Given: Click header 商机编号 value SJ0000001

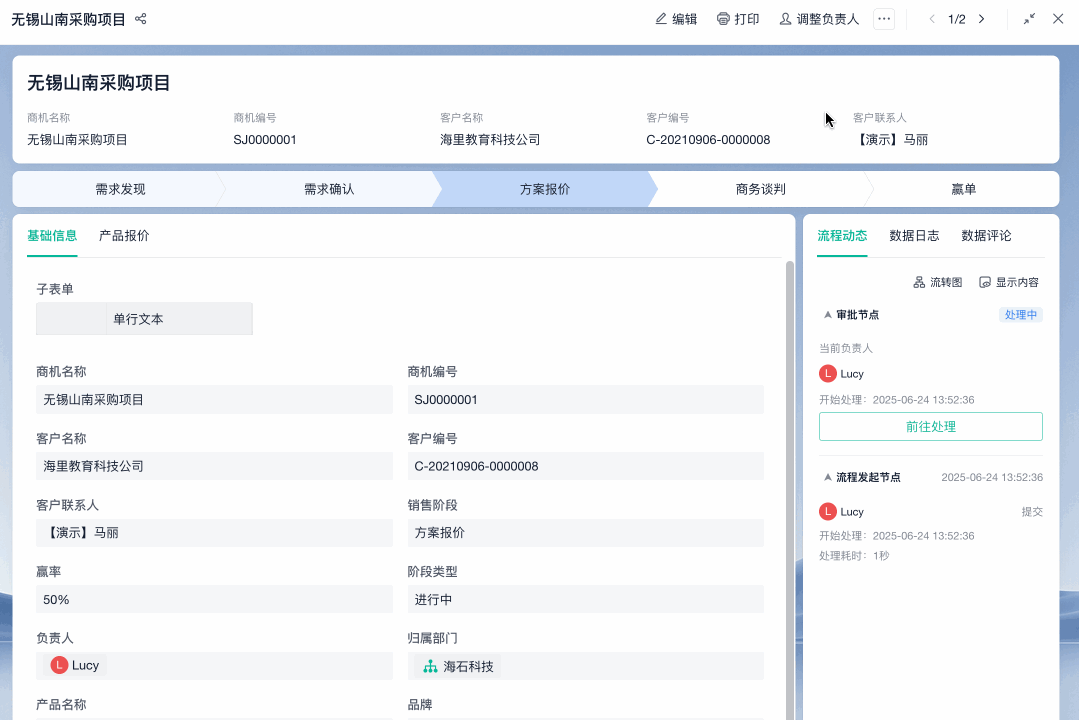Looking at the screenshot, I should coord(265,140).
